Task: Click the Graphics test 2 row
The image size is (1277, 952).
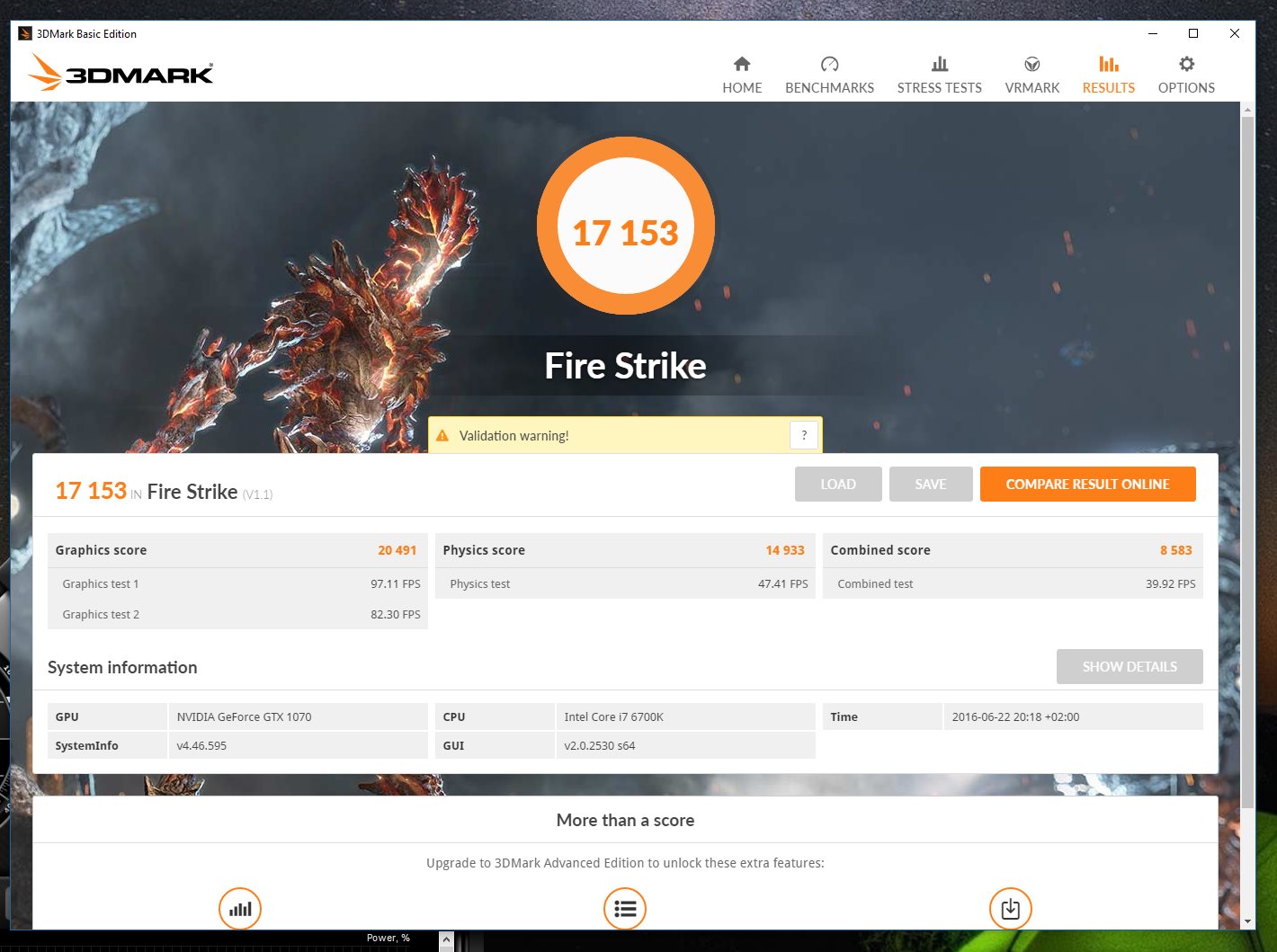Action: pos(237,614)
